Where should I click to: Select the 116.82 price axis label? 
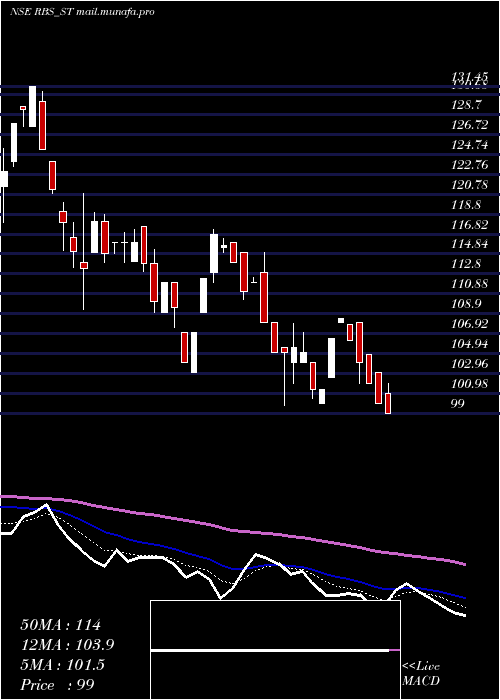pos(470,225)
